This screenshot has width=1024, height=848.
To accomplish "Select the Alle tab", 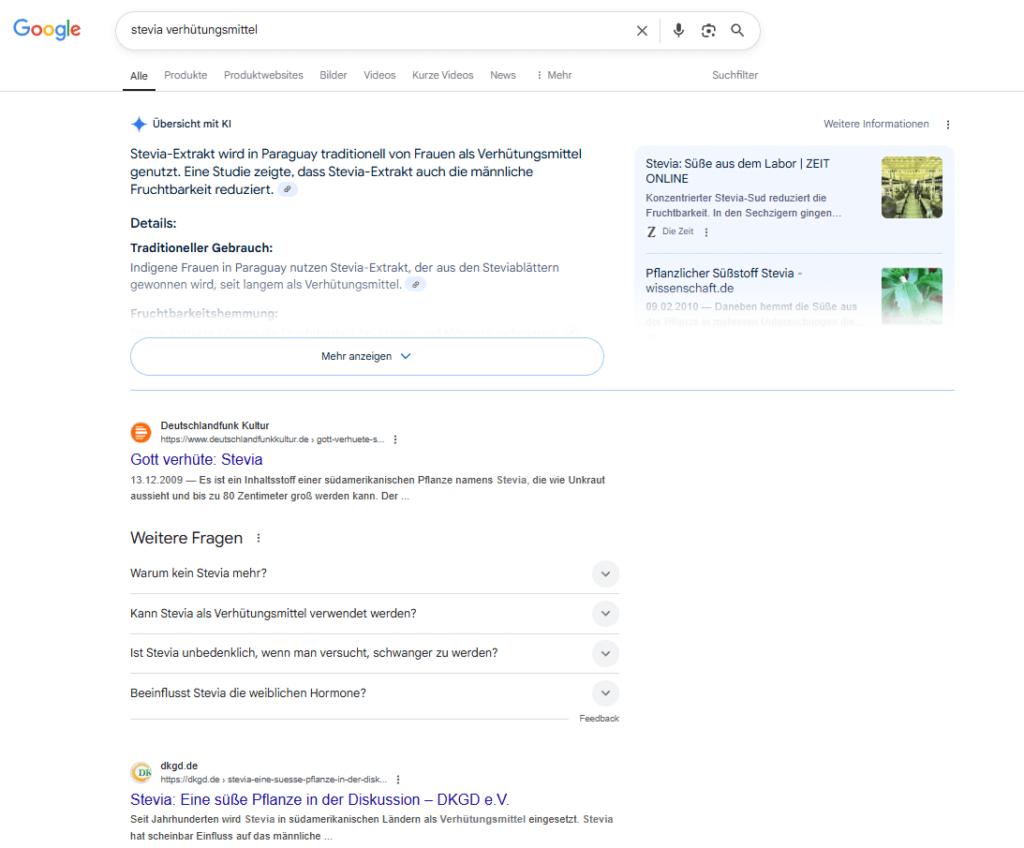I will click(x=139, y=76).
